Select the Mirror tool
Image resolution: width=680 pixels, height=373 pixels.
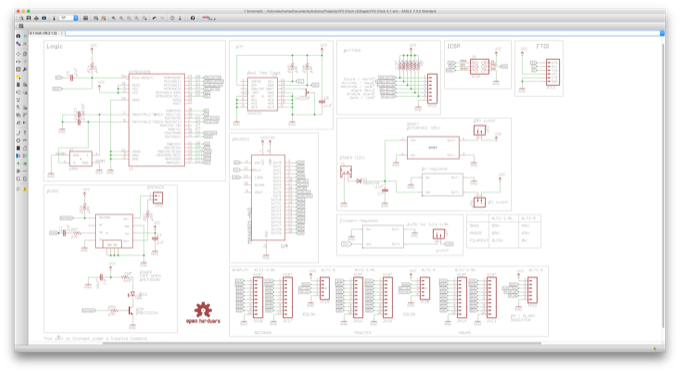tap(18, 62)
